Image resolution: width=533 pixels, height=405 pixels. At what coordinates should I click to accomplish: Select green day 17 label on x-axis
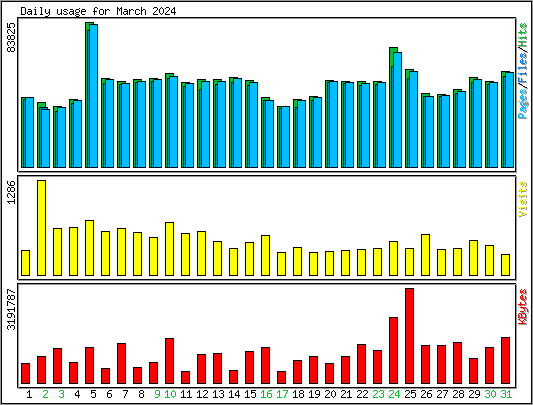point(282,394)
